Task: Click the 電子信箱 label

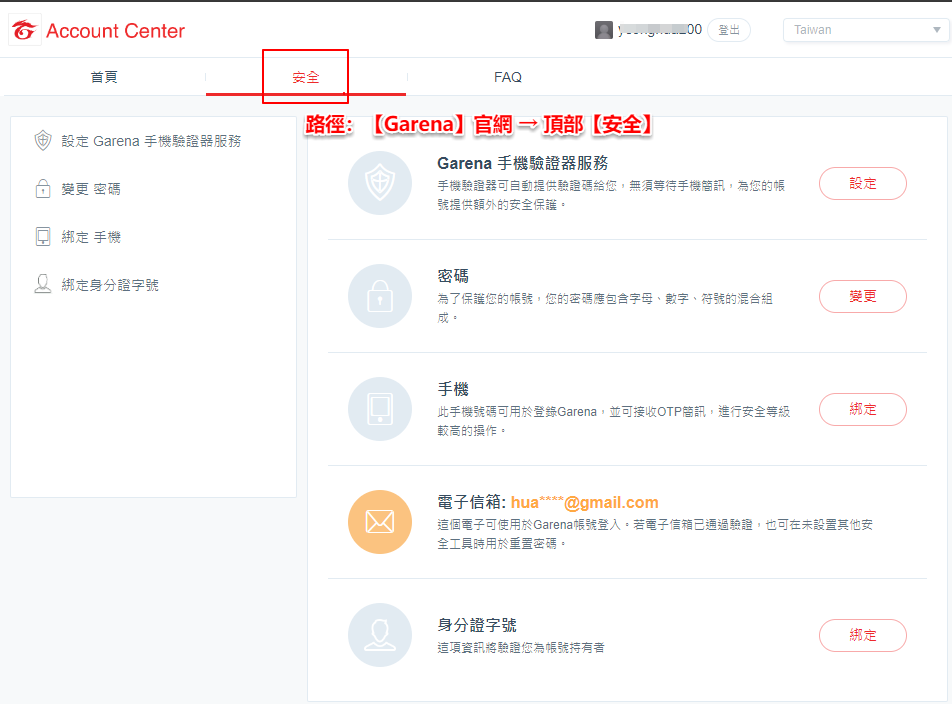Action: coord(471,503)
